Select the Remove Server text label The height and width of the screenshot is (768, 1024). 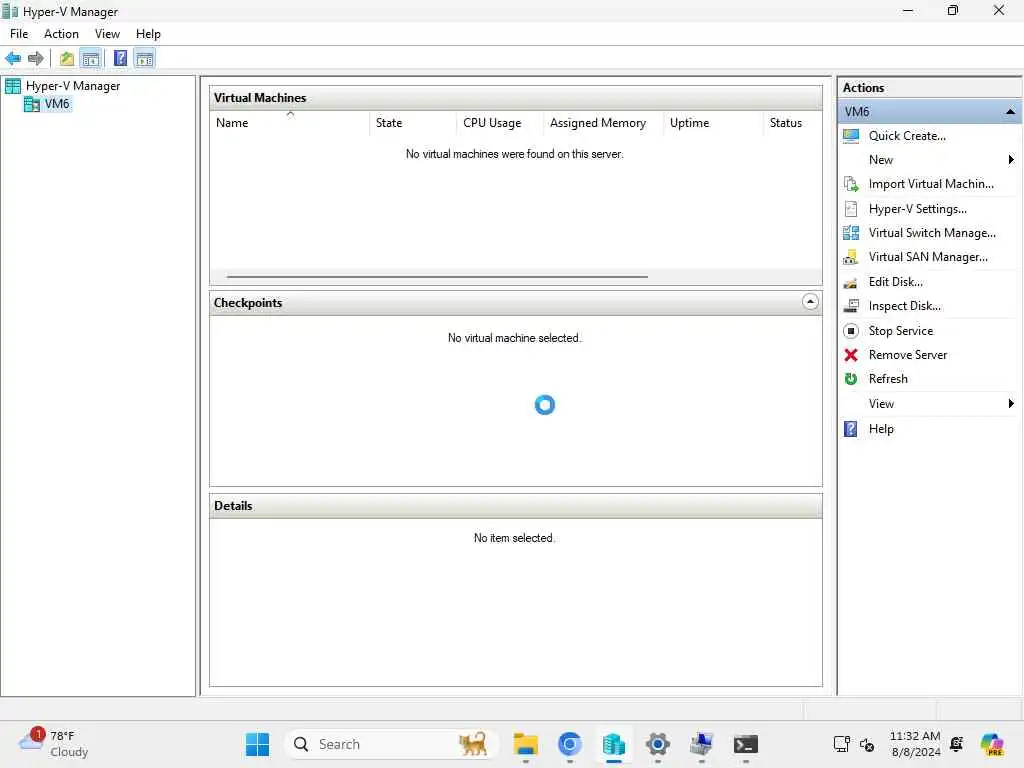coord(908,355)
